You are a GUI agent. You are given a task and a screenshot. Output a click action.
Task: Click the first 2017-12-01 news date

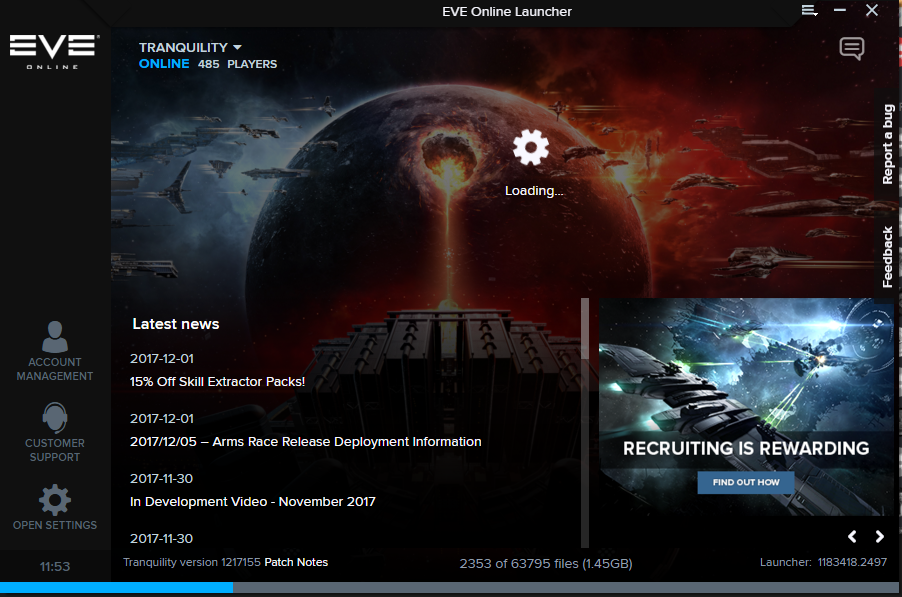click(162, 359)
